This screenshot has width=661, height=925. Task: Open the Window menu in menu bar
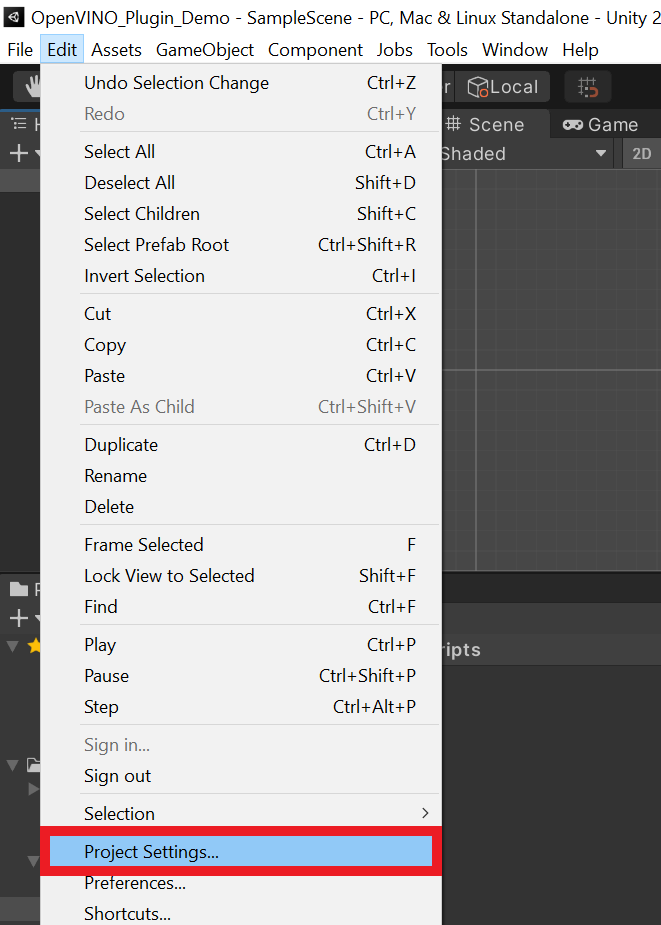point(515,50)
